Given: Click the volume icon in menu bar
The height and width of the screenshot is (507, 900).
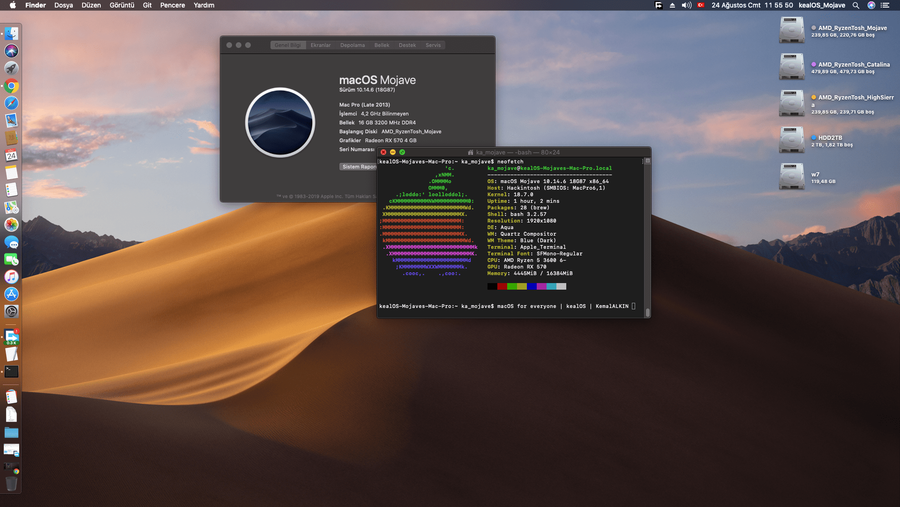Looking at the screenshot, I should tap(686, 5).
